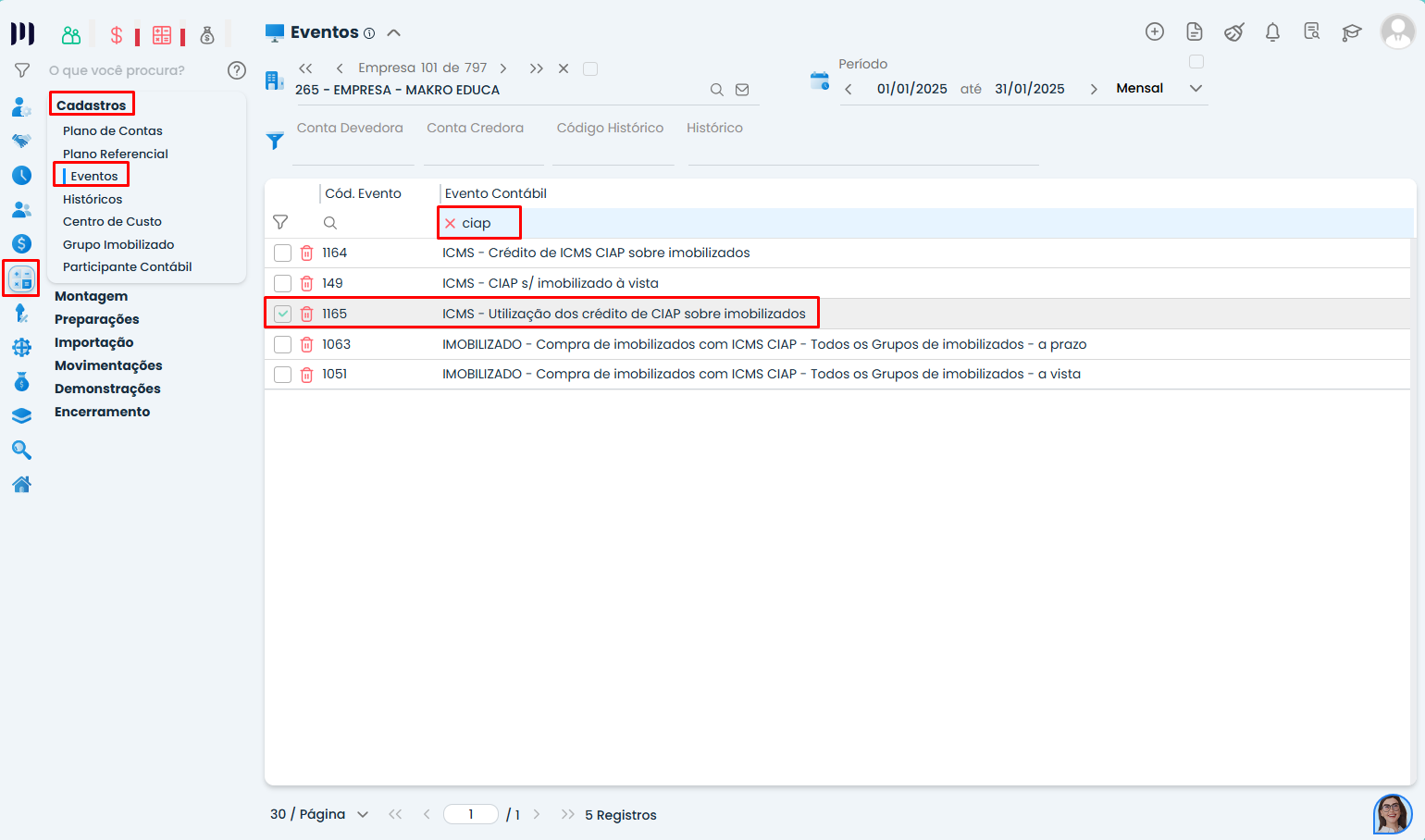Screen dimensions: 1425x840
Task: Click the notification bell icon
Action: tap(1272, 32)
